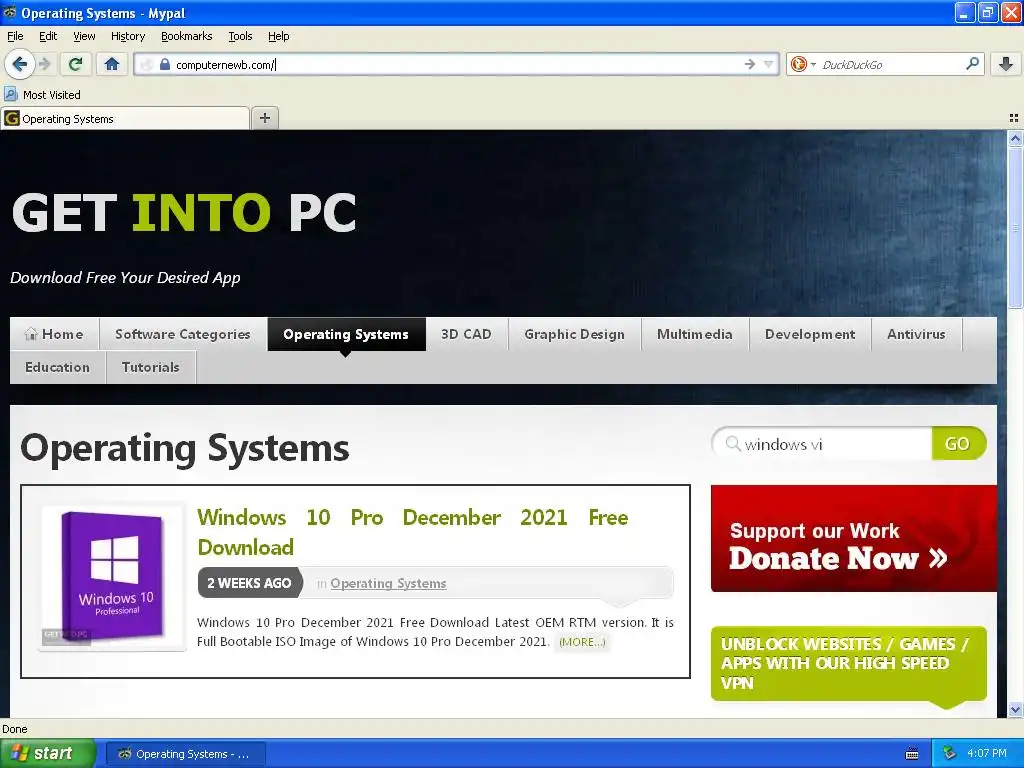Go to Home in site navigation
1024x768 pixels.
pyautogui.click(x=54, y=334)
